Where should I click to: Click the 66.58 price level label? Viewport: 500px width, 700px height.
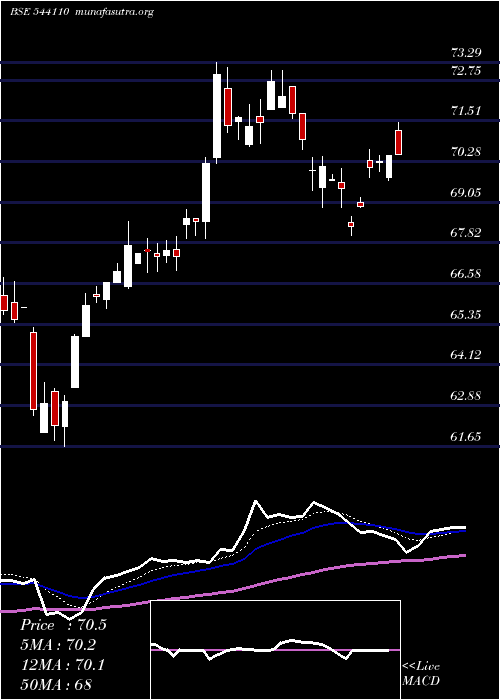[466, 274]
